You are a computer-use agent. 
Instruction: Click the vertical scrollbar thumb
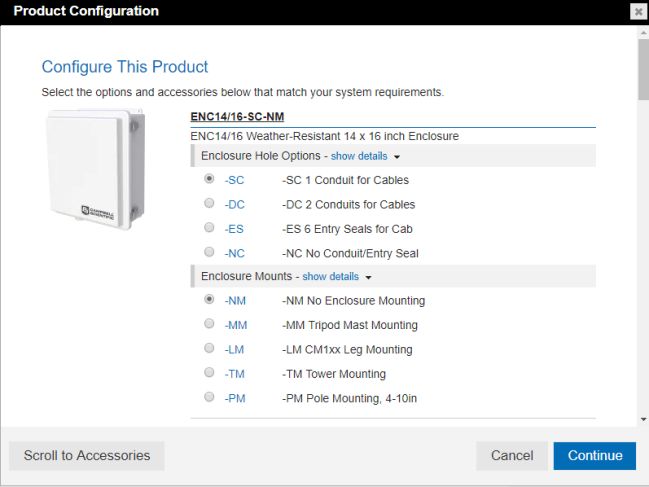(644, 70)
